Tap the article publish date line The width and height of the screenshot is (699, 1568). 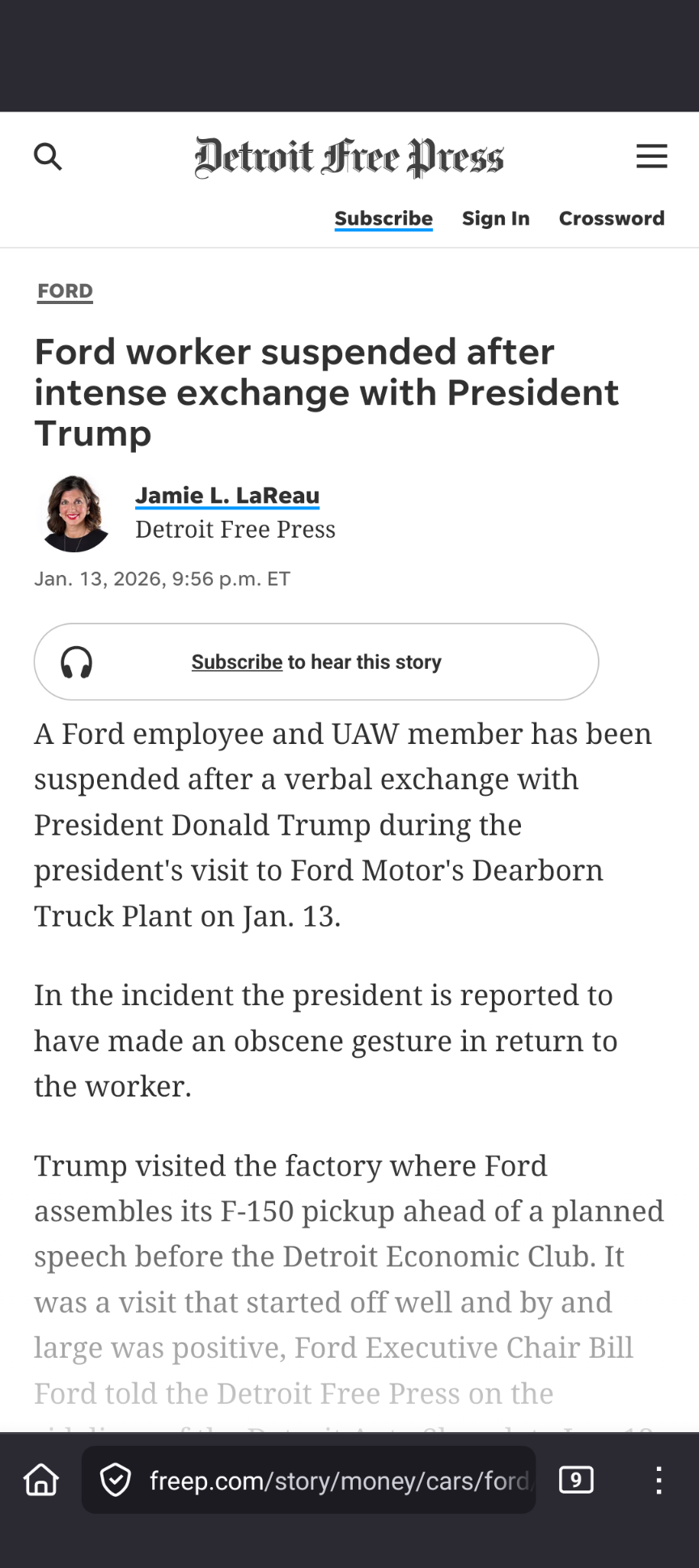pos(162,579)
